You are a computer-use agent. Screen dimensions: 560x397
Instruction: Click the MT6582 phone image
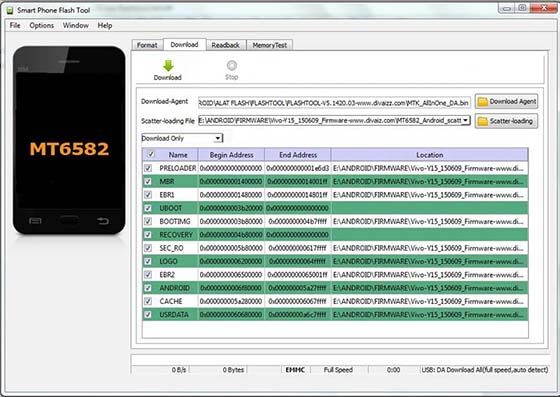coord(69,140)
